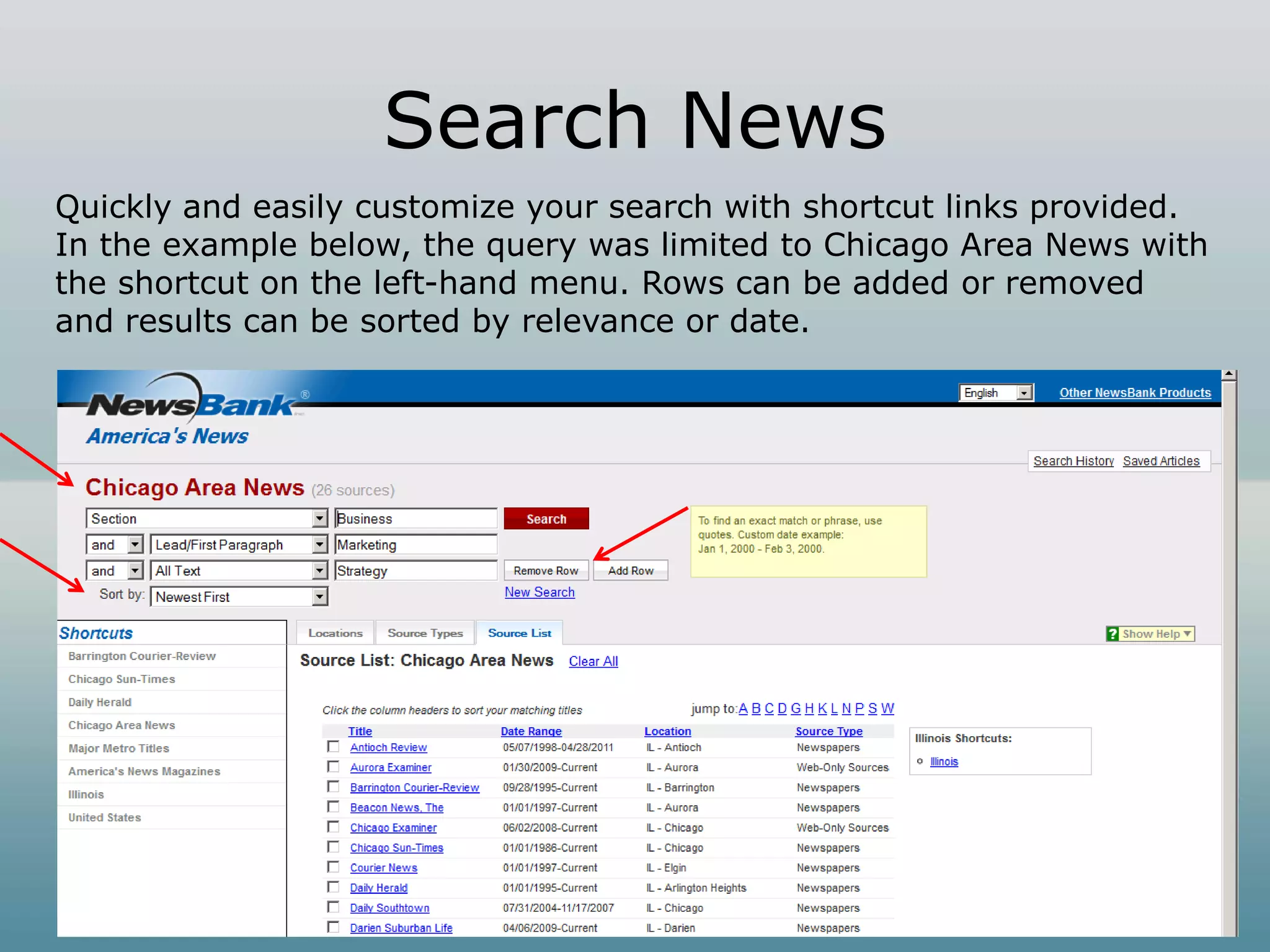Select the Source List tab
The width and height of the screenshot is (1270, 952).
point(520,633)
